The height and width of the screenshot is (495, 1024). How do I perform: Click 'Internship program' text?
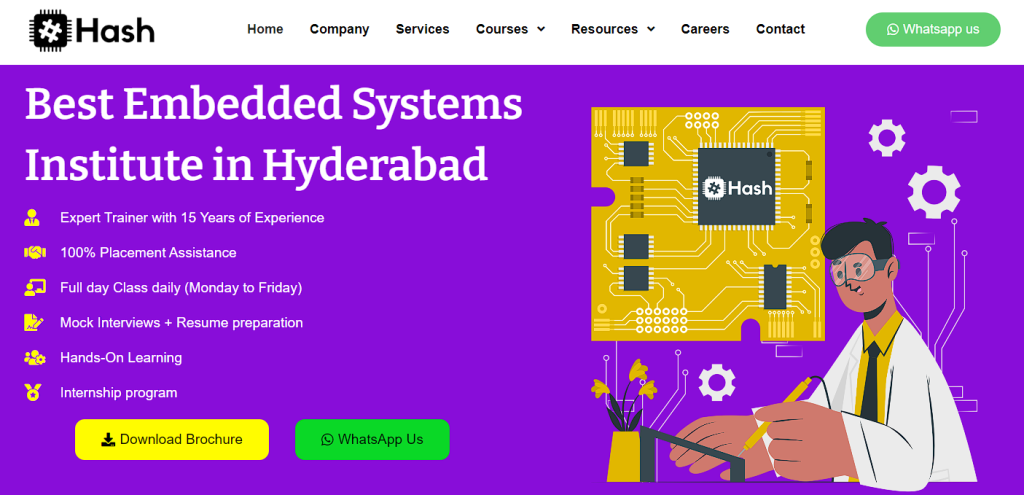coord(118,392)
